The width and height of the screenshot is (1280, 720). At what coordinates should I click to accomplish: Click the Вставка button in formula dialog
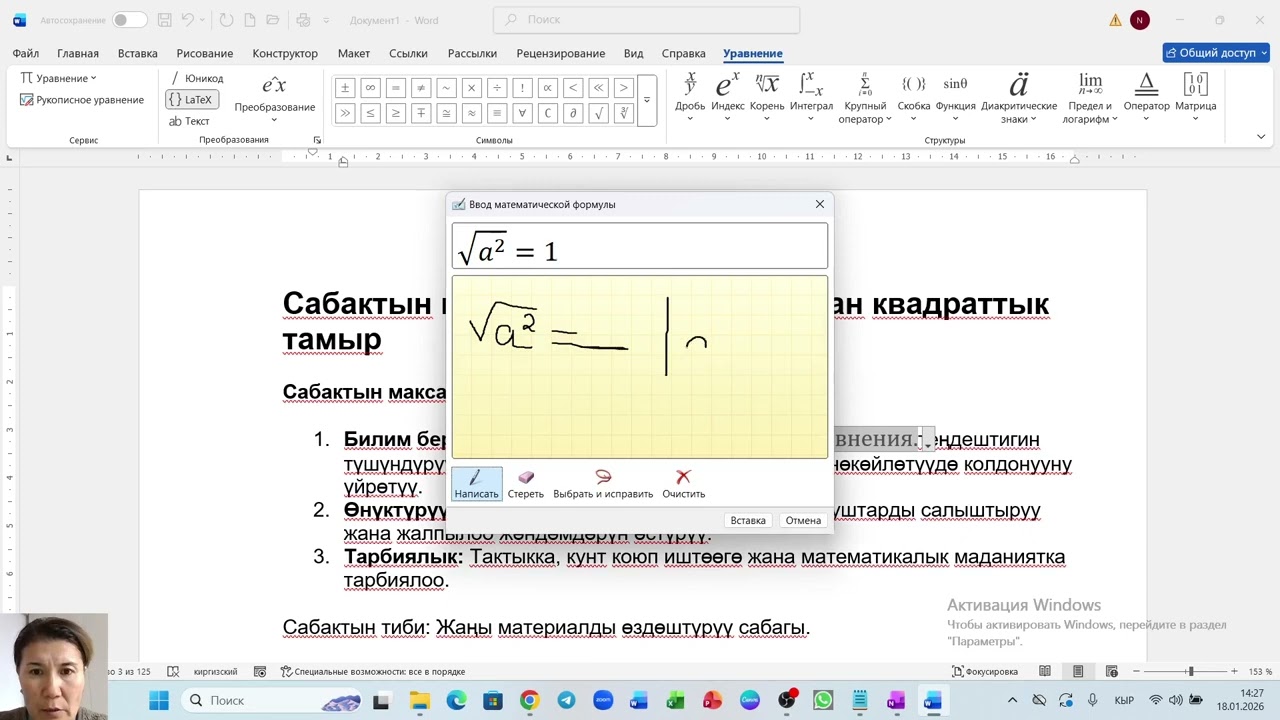tap(748, 520)
